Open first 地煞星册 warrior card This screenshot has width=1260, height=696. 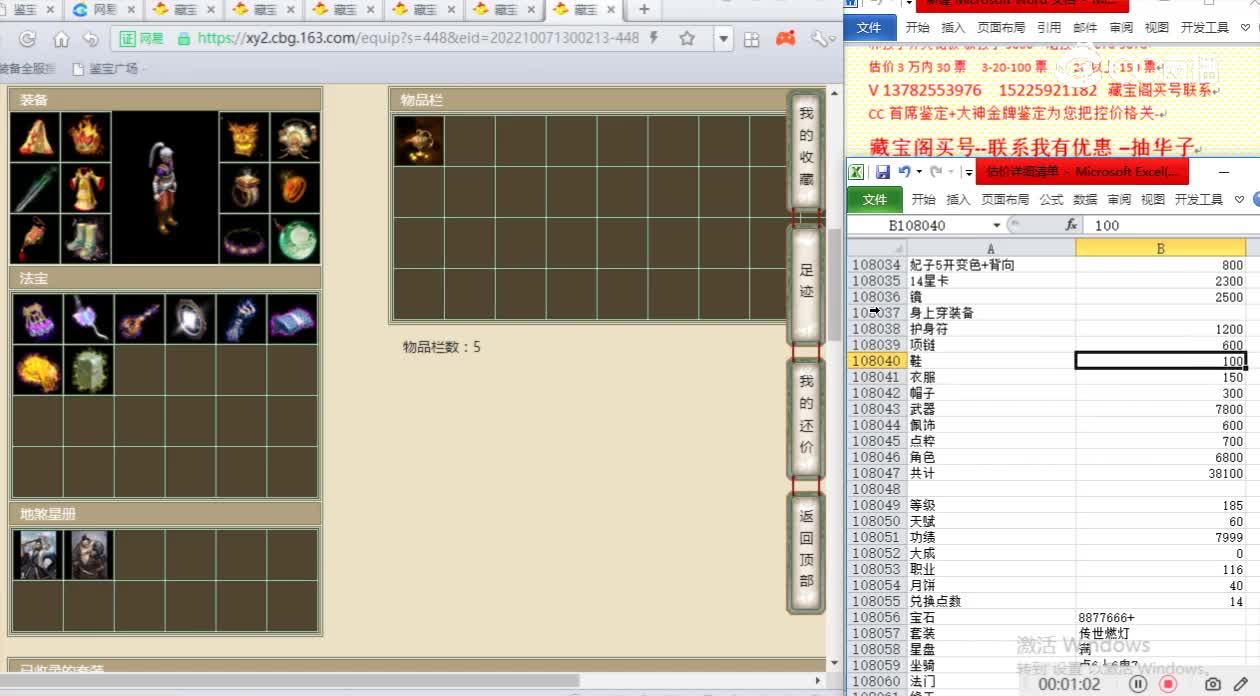click(x=38, y=555)
